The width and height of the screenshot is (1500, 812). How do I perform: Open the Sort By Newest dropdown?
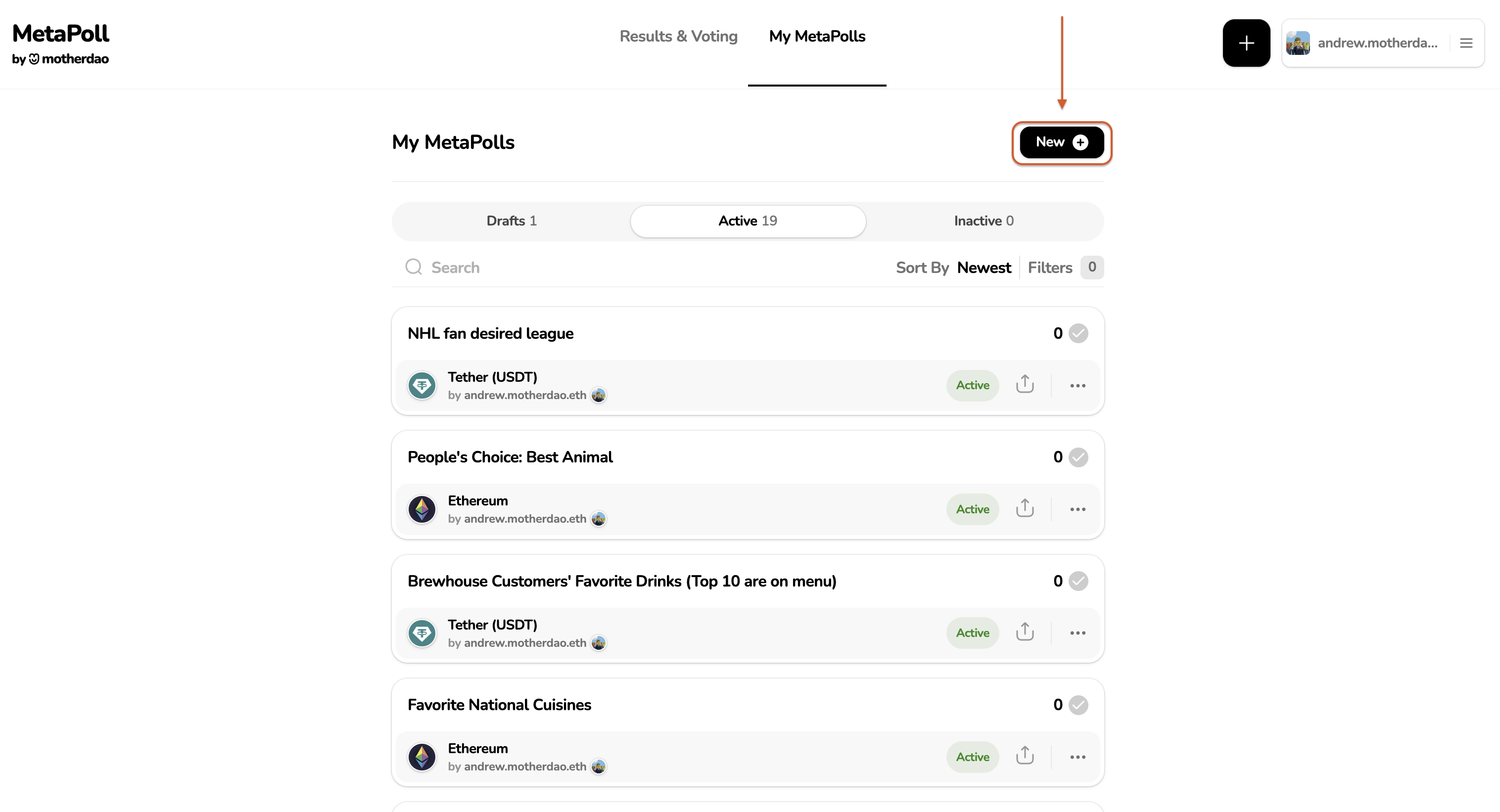(984, 268)
